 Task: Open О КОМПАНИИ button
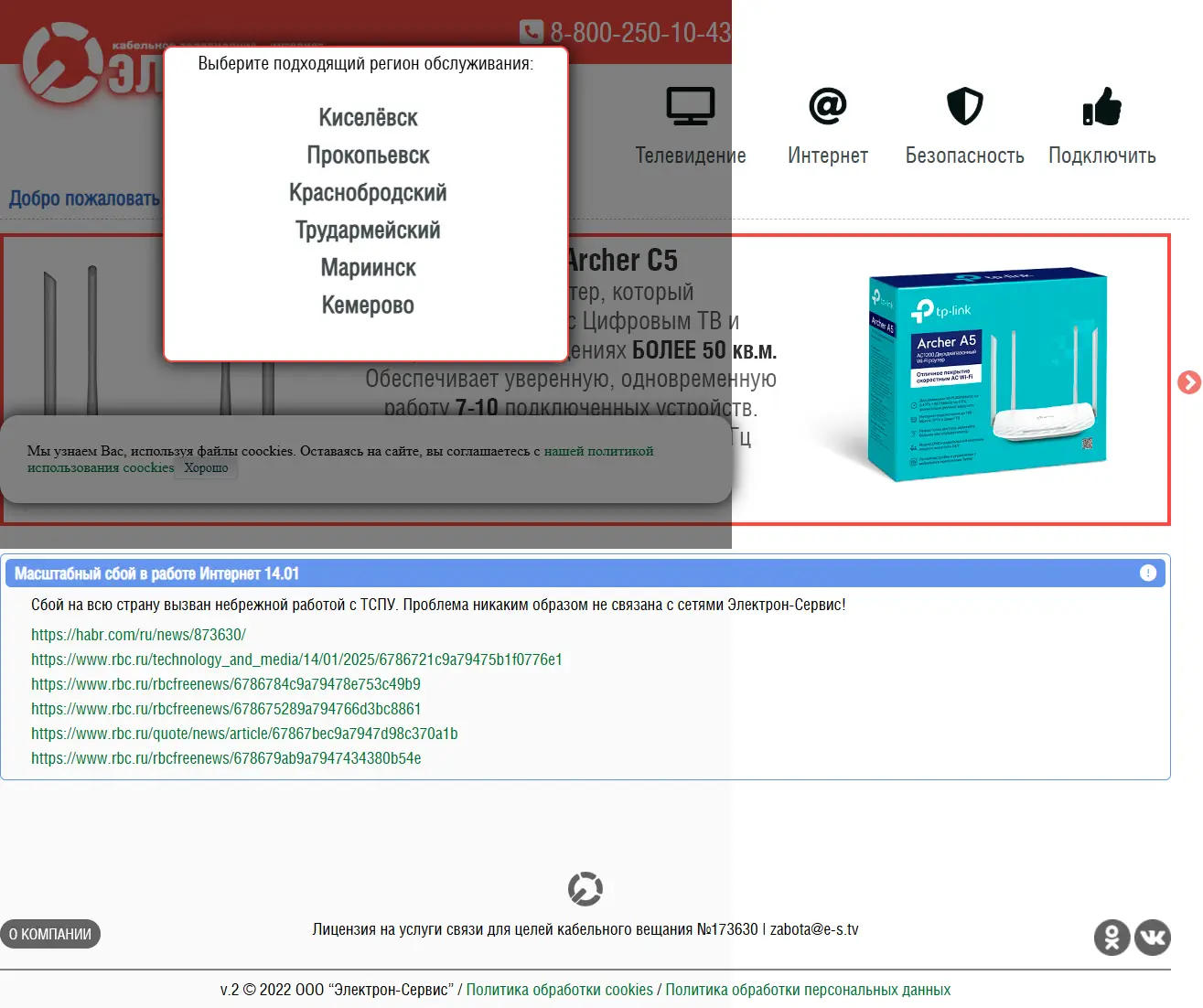(50, 934)
